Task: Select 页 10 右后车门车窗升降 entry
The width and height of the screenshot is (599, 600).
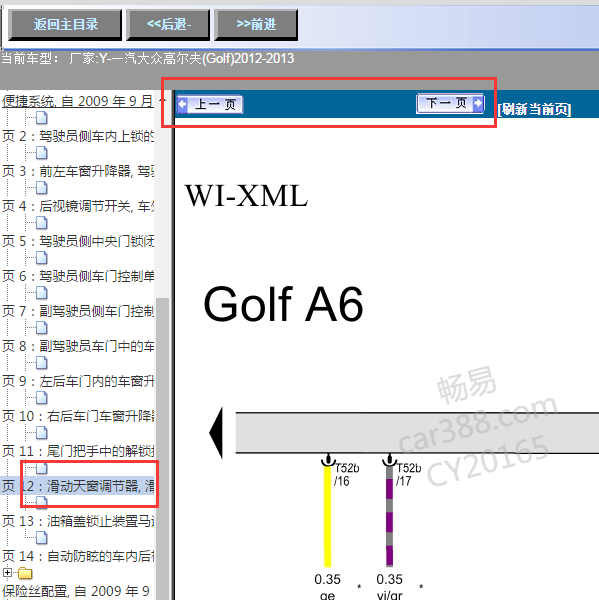Action: [x=78, y=416]
